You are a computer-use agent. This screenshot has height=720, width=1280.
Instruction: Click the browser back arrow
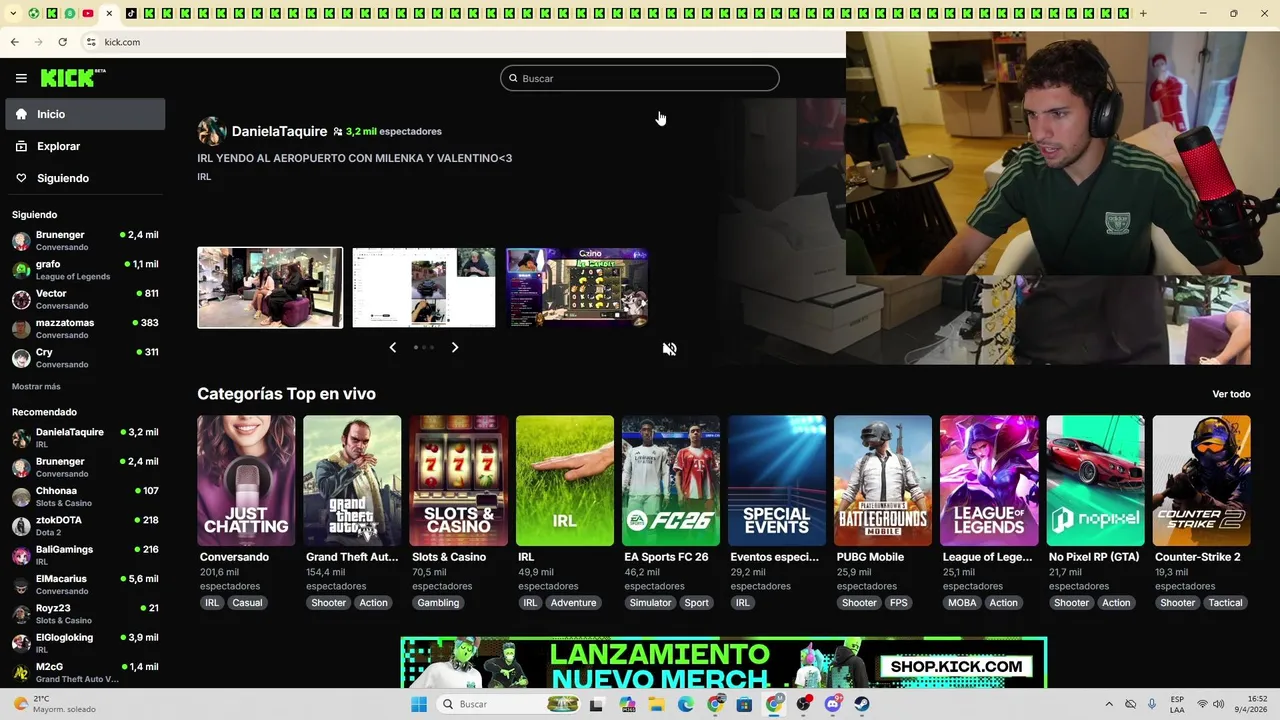(14, 42)
